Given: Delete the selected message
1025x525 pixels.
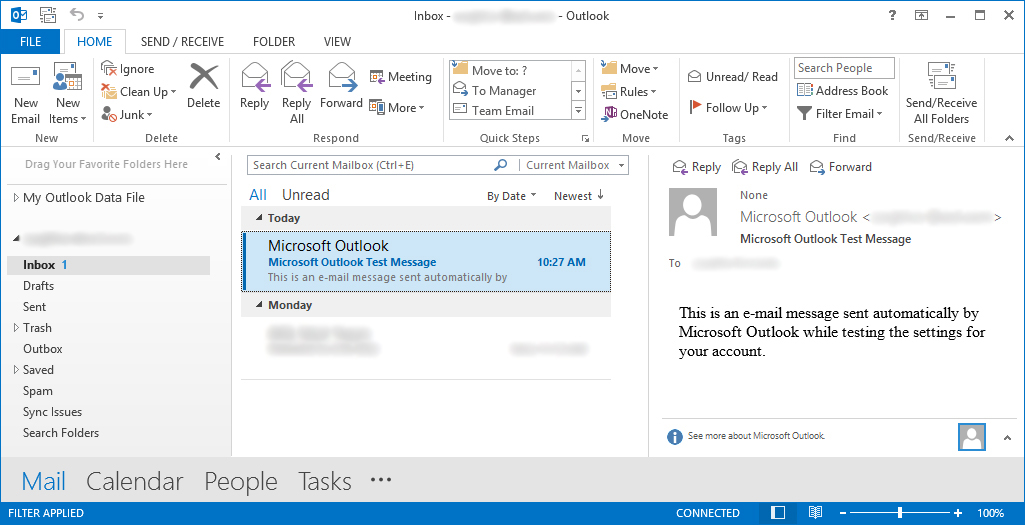Looking at the screenshot, I should pos(203,87).
